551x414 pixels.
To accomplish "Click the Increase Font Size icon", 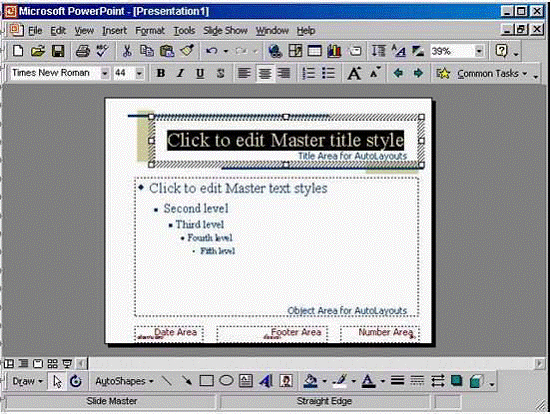I will (354, 73).
